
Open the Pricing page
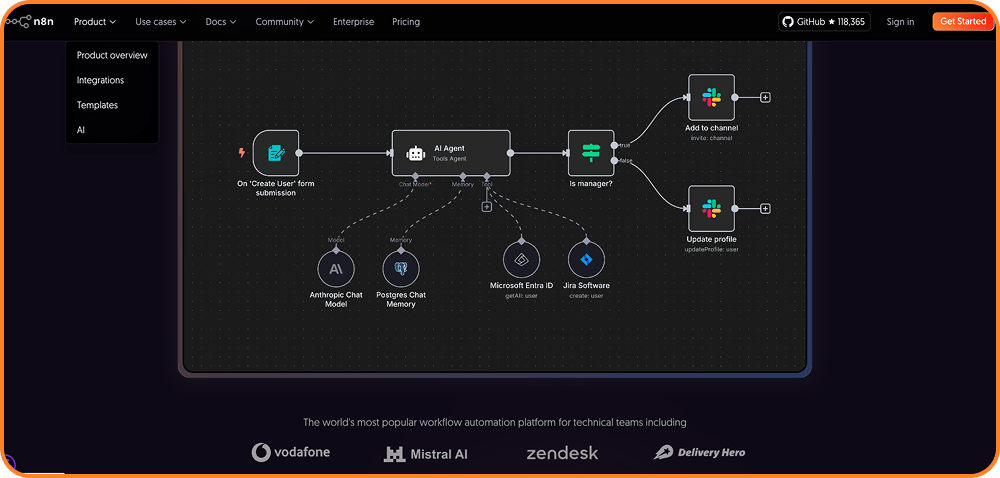pyautogui.click(x=406, y=22)
